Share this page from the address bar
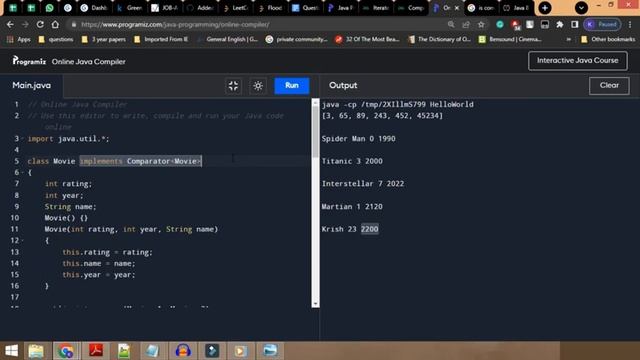 466,24
